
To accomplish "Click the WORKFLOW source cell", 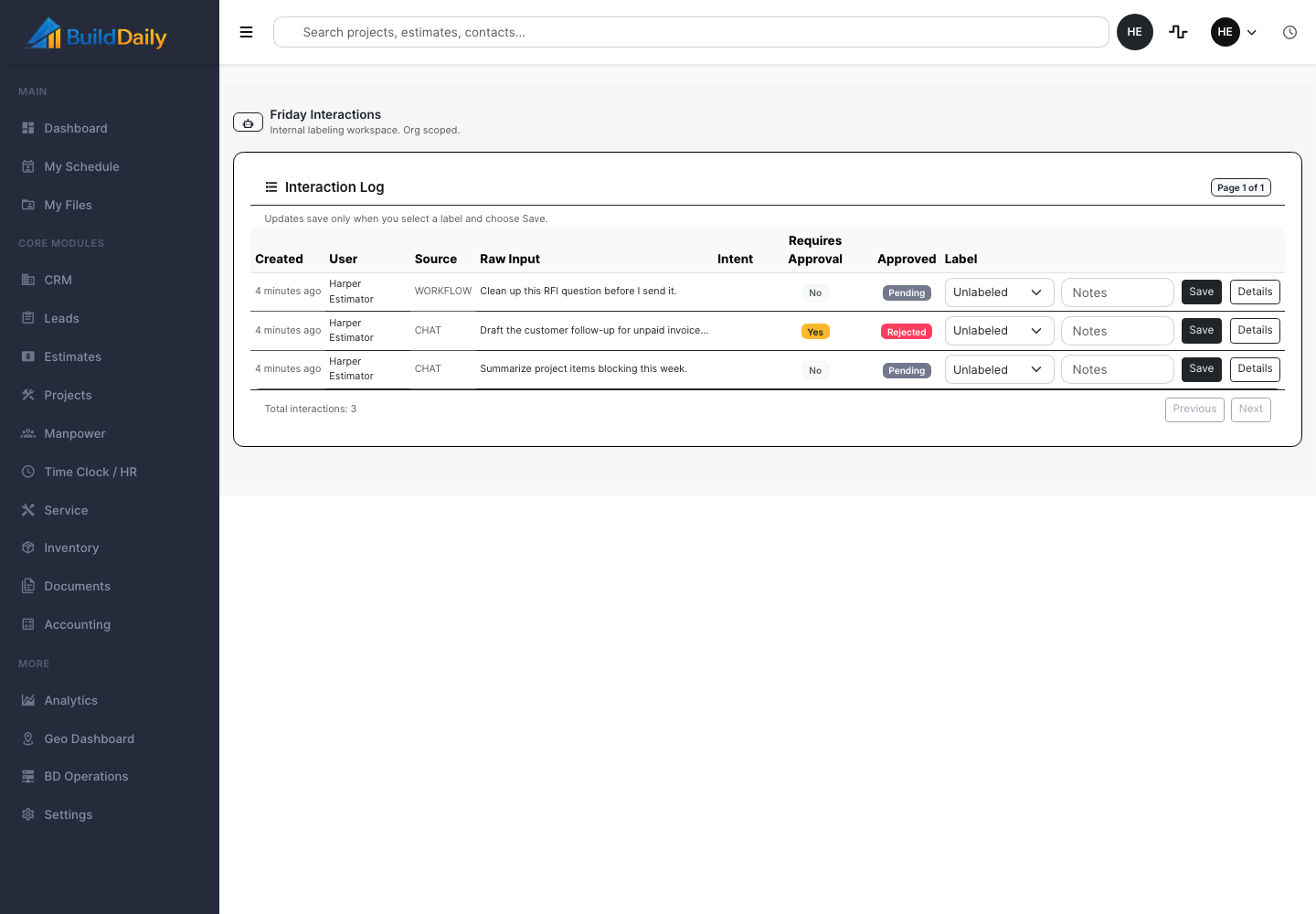I will (x=443, y=291).
